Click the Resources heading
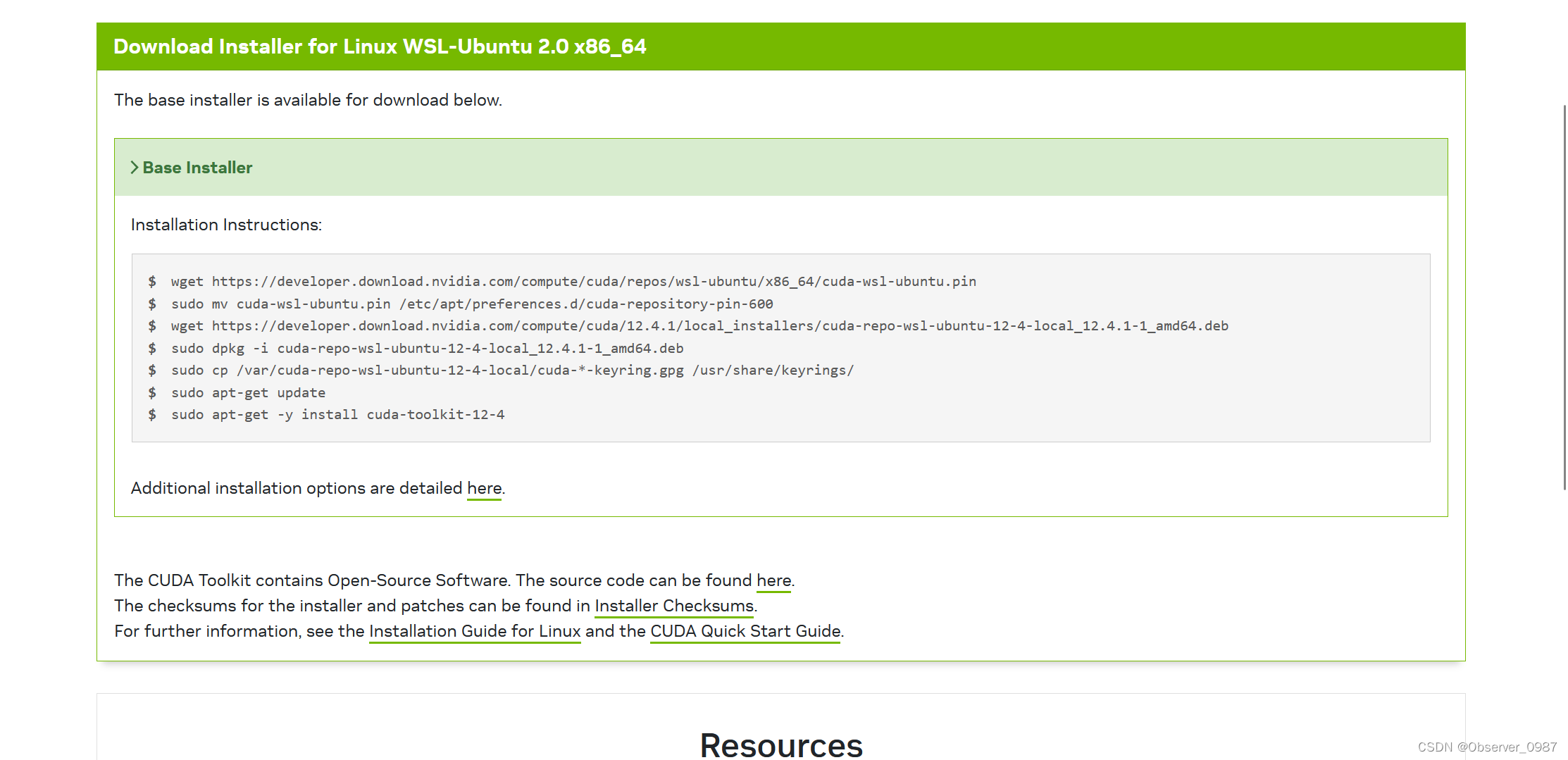The width and height of the screenshot is (1568, 760). click(781, 745)
